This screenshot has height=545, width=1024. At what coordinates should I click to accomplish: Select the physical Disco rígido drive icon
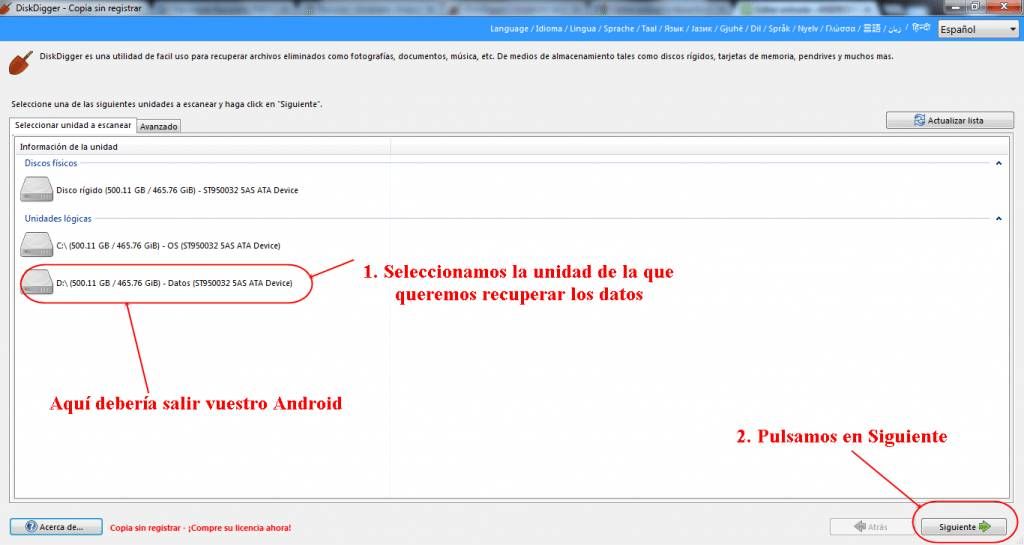pyautogui.click(x=37, y=189)
